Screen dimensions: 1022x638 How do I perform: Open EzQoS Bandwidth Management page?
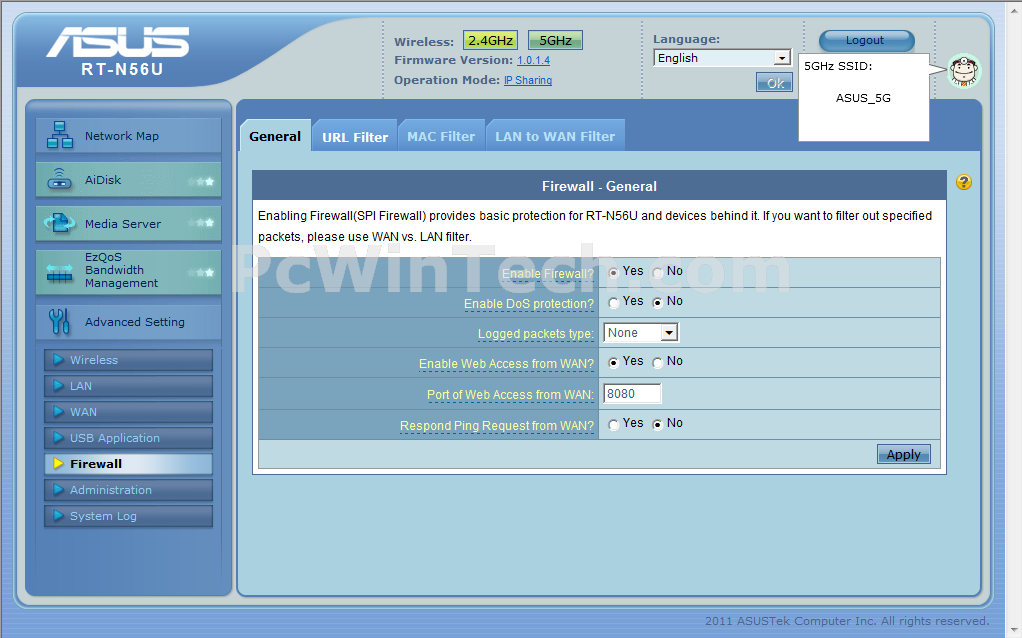[x=128, y=272]
